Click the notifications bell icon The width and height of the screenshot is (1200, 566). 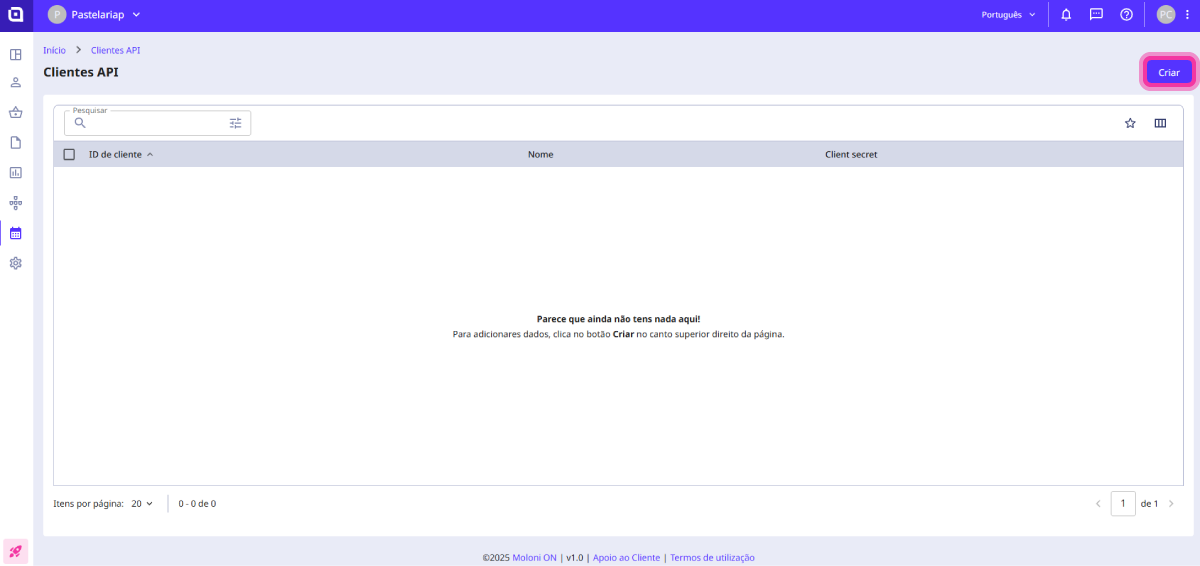point(1066,15)
